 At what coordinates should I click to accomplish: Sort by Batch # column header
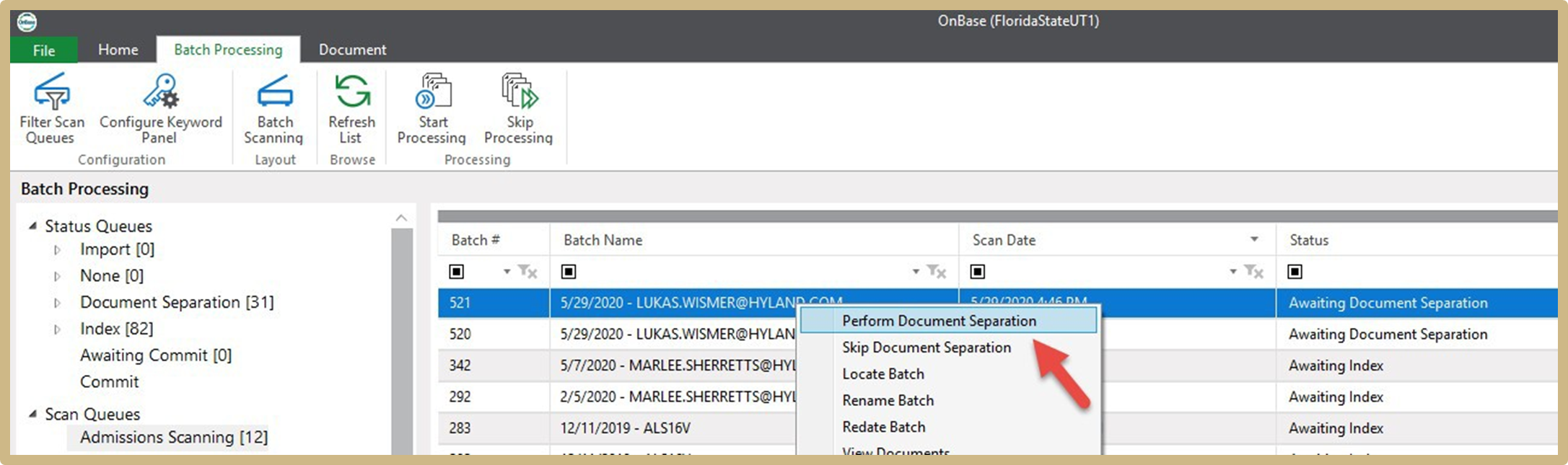(x=494, y=240)
